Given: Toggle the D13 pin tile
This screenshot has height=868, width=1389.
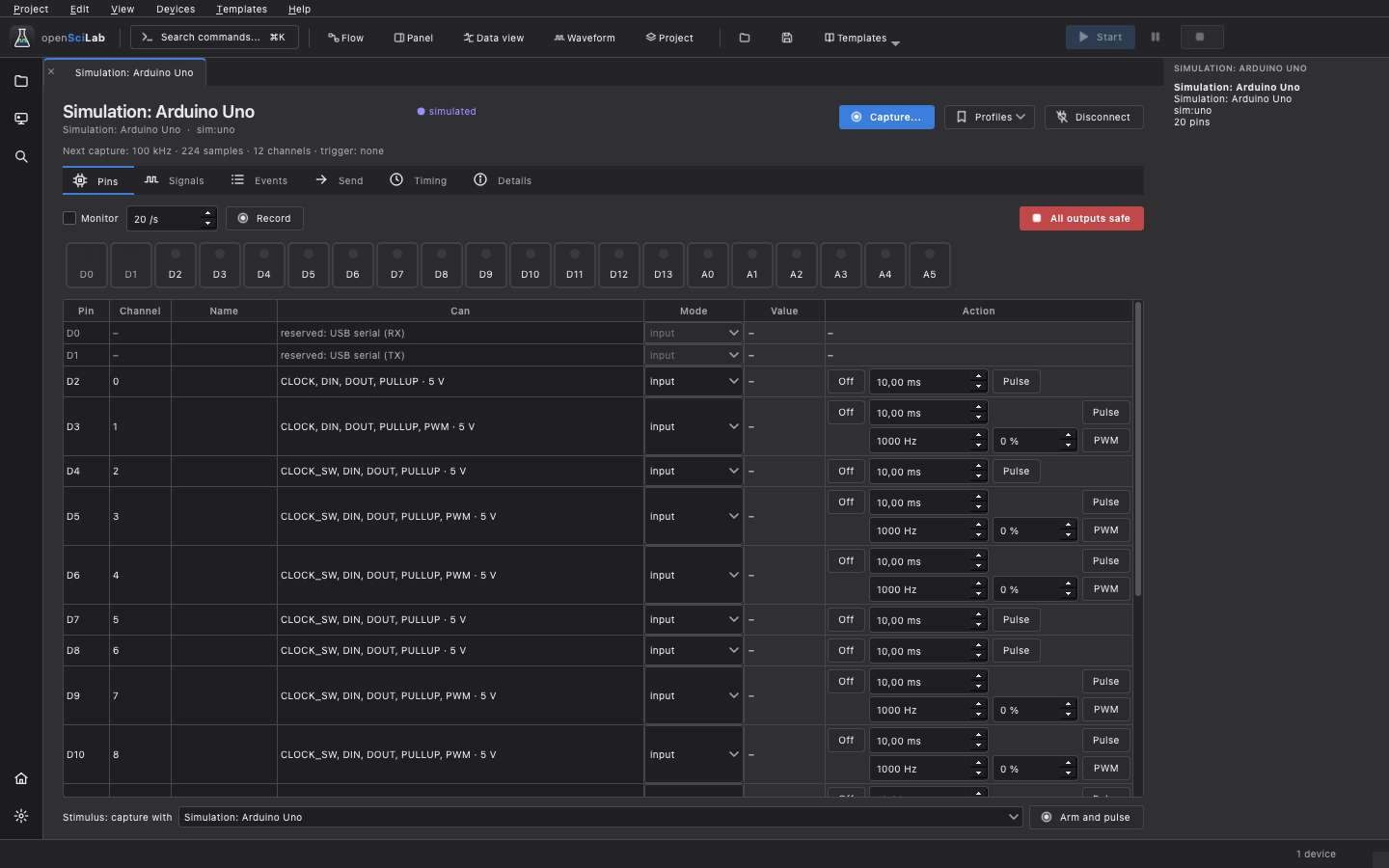Looking at the screenshot, I should coord(664,265).
